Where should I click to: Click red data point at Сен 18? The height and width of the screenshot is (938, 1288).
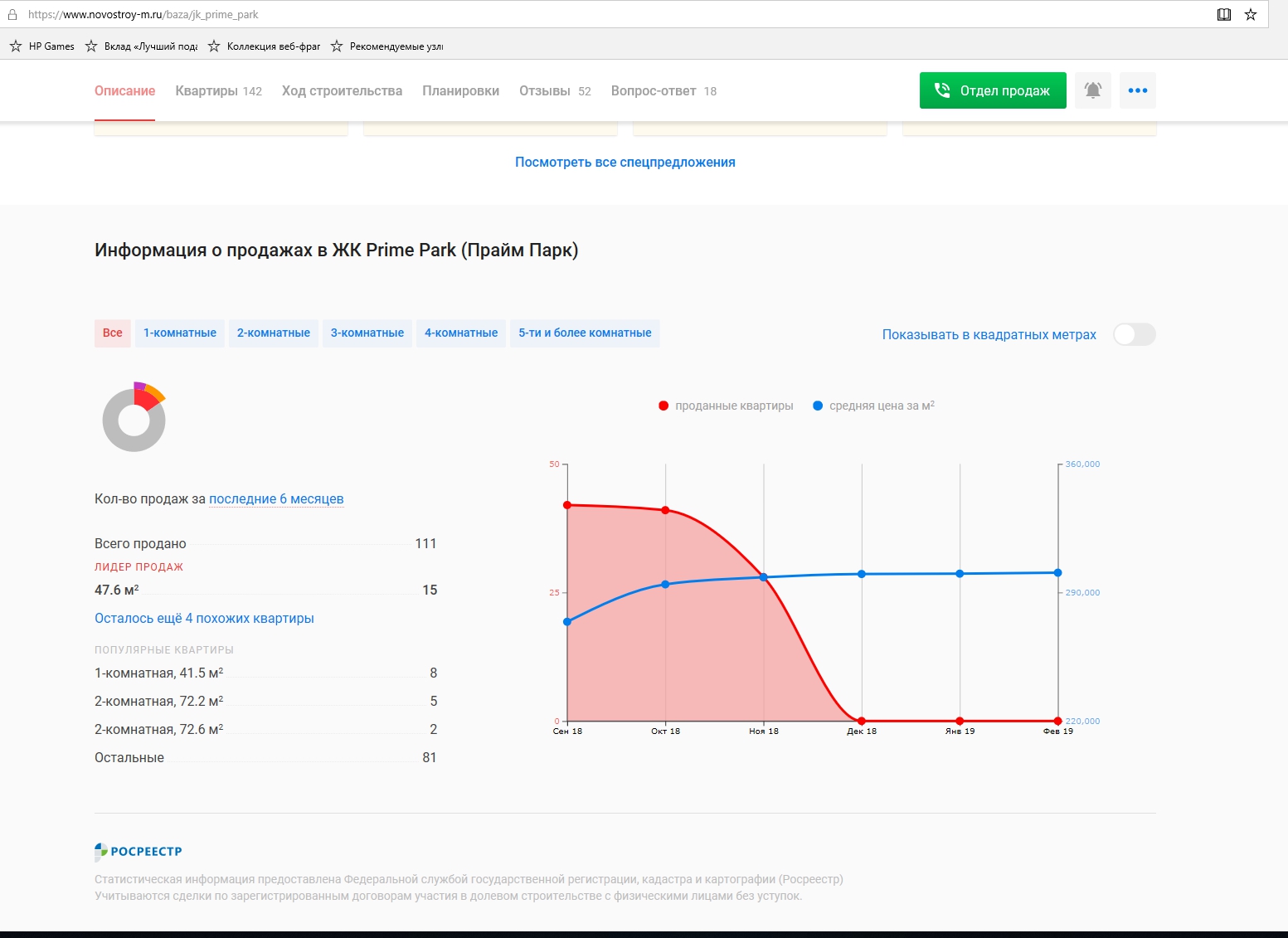click(567, 505)
